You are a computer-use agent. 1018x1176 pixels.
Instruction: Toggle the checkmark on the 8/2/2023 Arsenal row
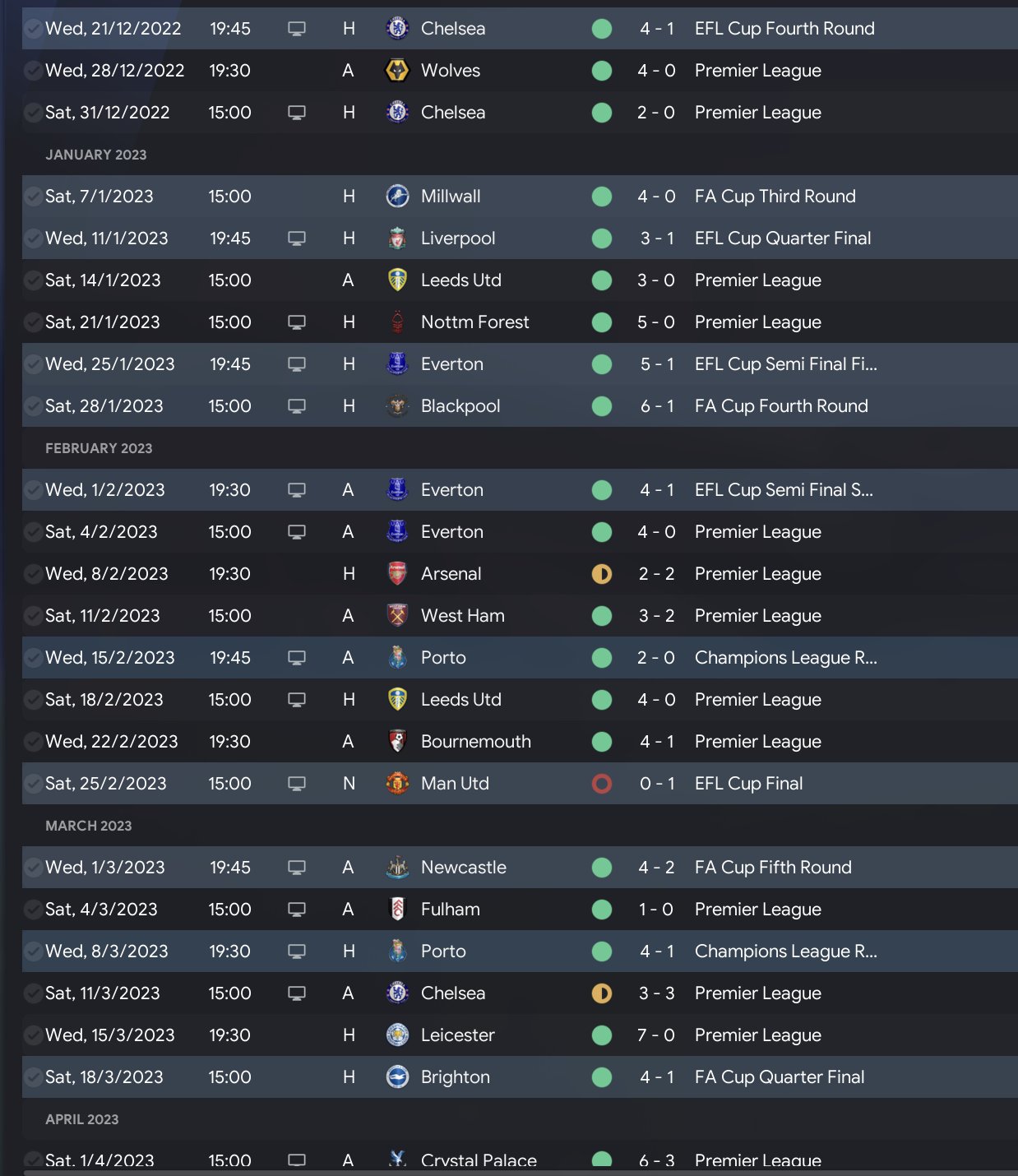click(x=33, y=574)
